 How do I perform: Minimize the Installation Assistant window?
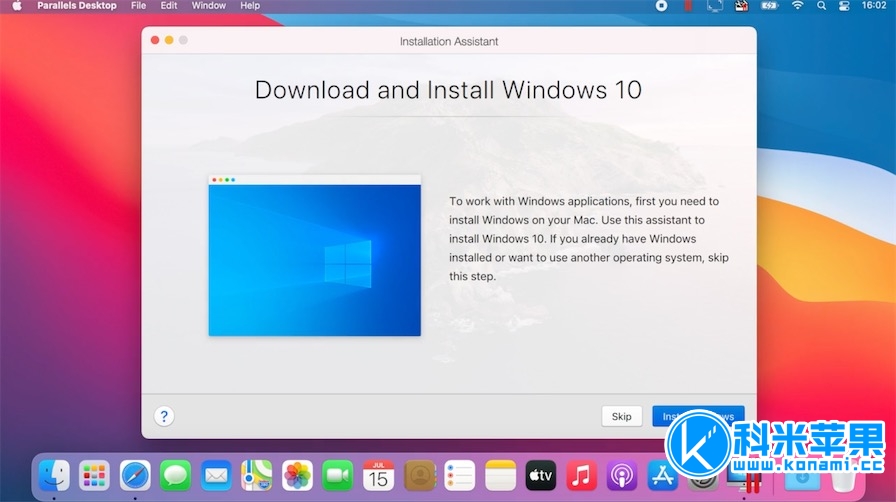coord(169,40)
